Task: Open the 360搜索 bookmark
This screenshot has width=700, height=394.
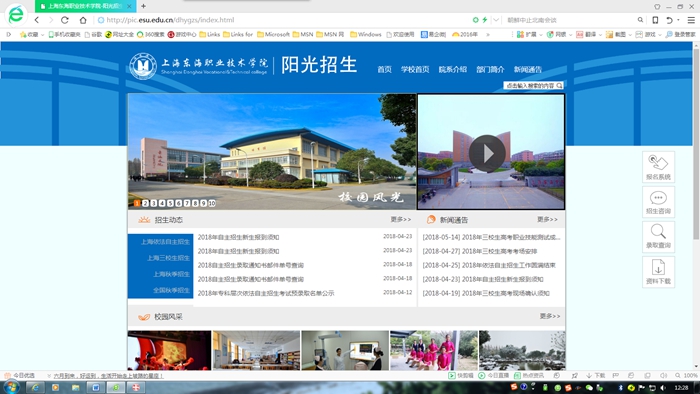Action: coord(150,34)
